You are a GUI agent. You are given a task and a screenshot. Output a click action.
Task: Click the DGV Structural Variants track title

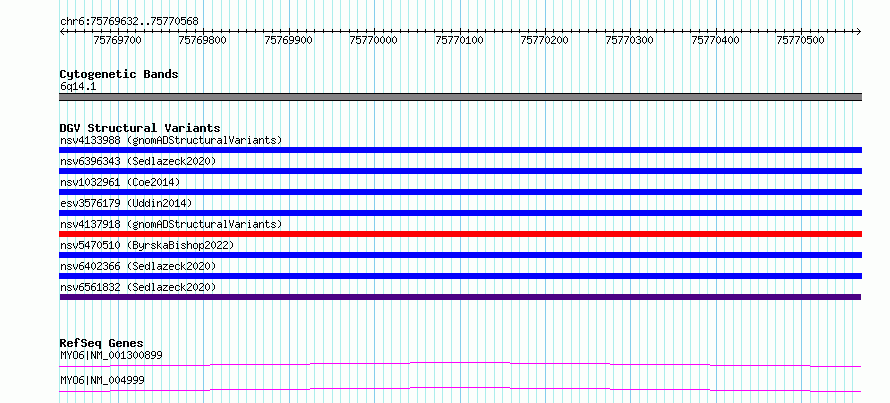point(140,128)
